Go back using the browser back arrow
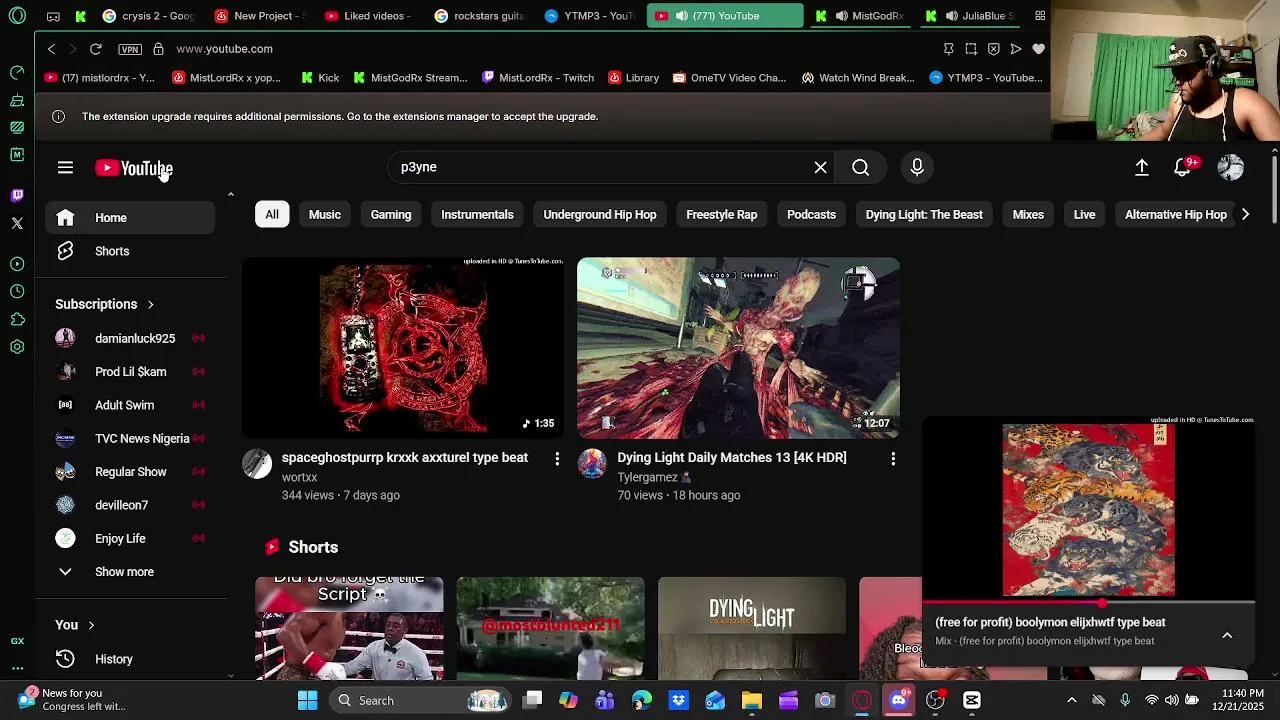 [x=51, y=49]
